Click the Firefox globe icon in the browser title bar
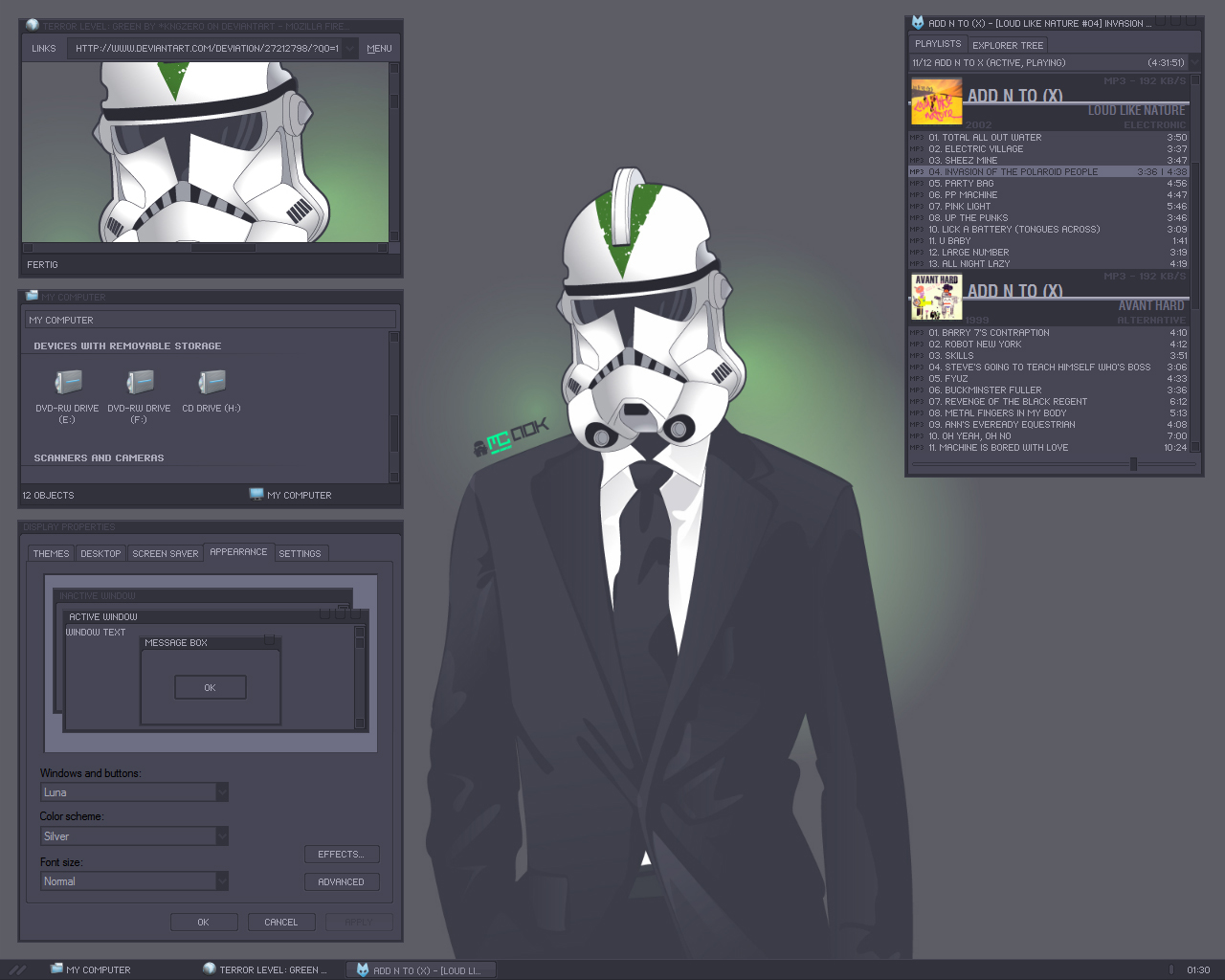 (33, 26)
